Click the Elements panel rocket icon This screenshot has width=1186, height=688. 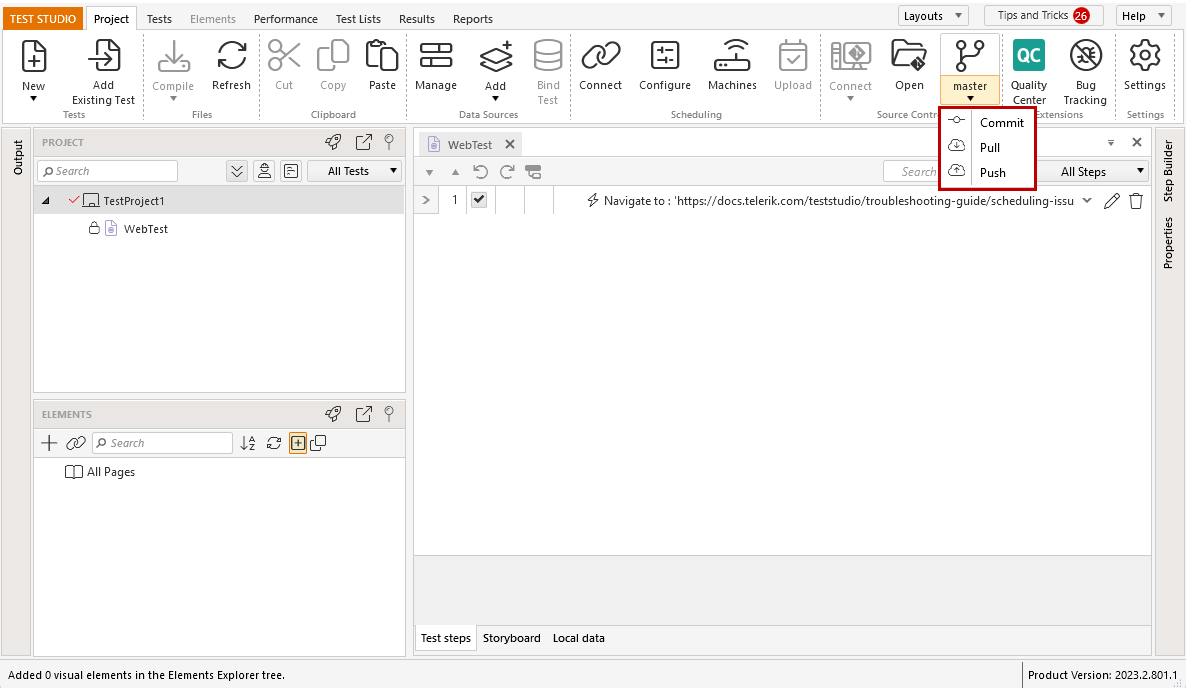click(x=333, y=414)
